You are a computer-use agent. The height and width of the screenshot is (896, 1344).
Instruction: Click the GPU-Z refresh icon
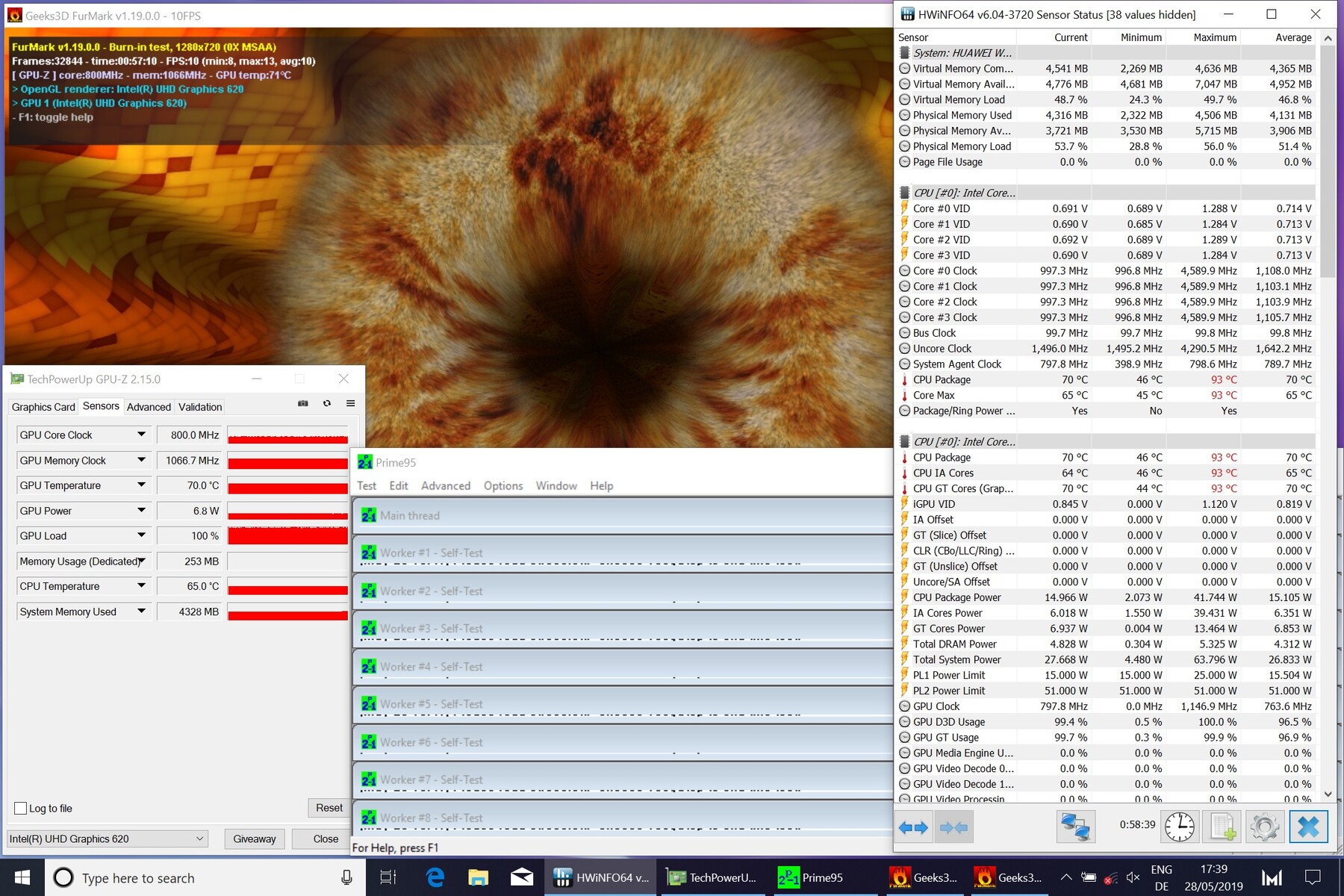click(327, 403)
